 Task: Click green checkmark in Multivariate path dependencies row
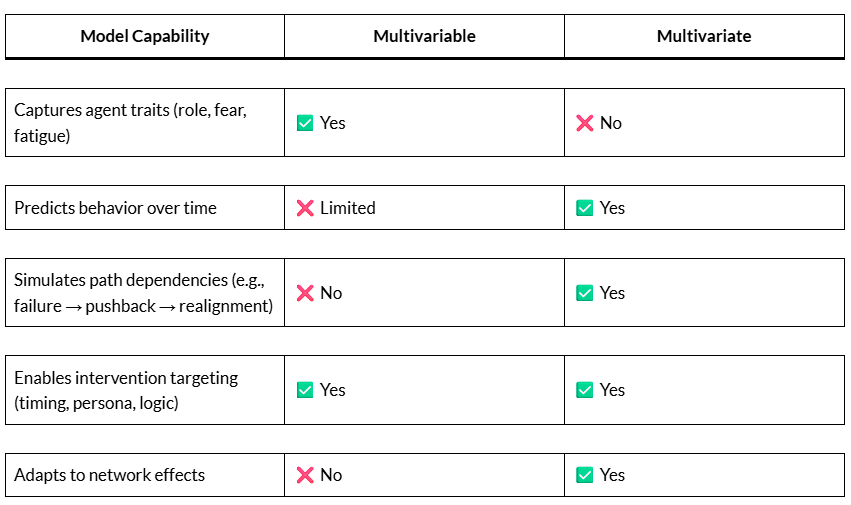point(585,293)
